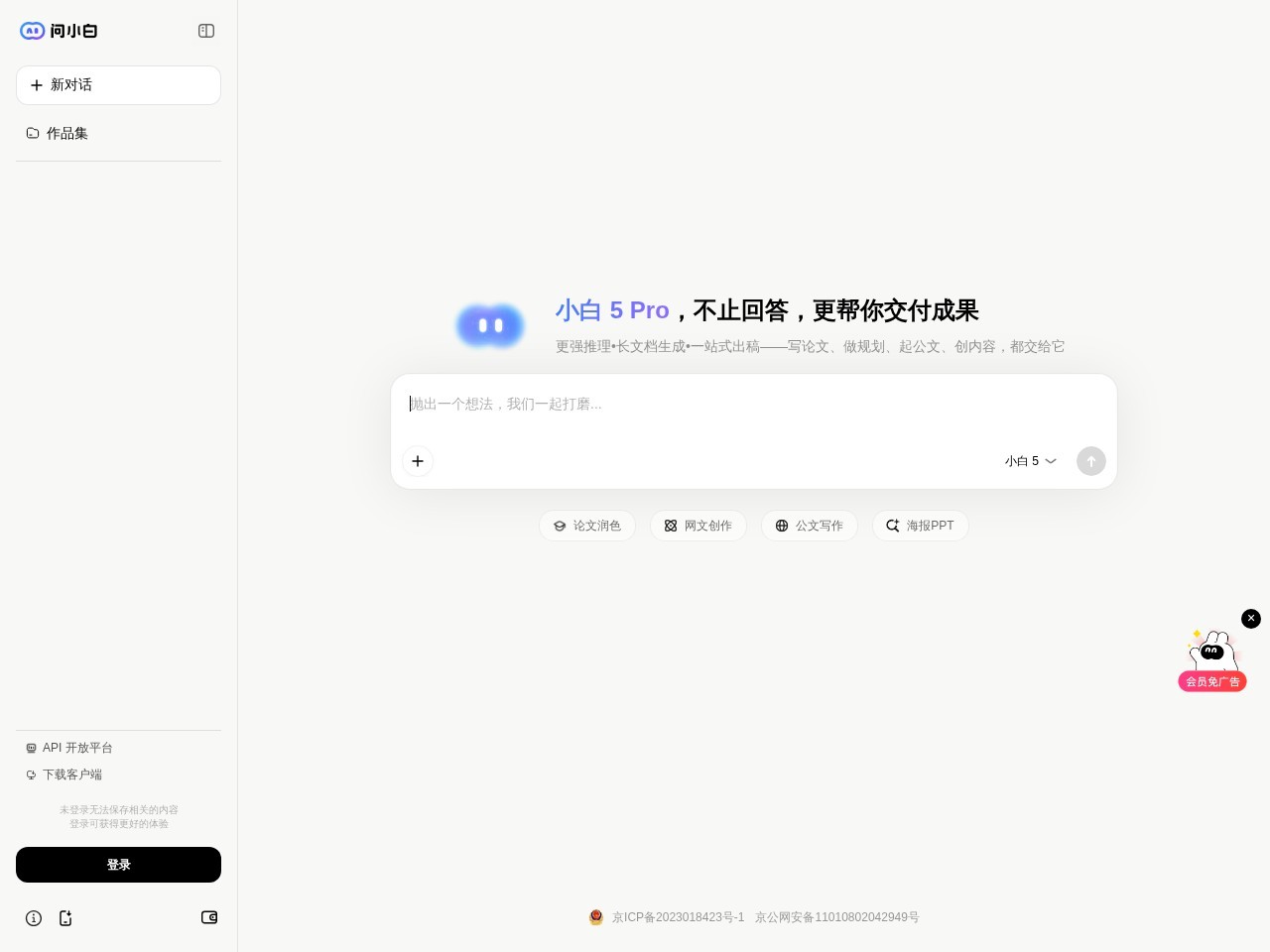This screenshot has height=952, width=1270.
Task: Select the 论文润色 shortcut chip
Action: pos(587,526)
